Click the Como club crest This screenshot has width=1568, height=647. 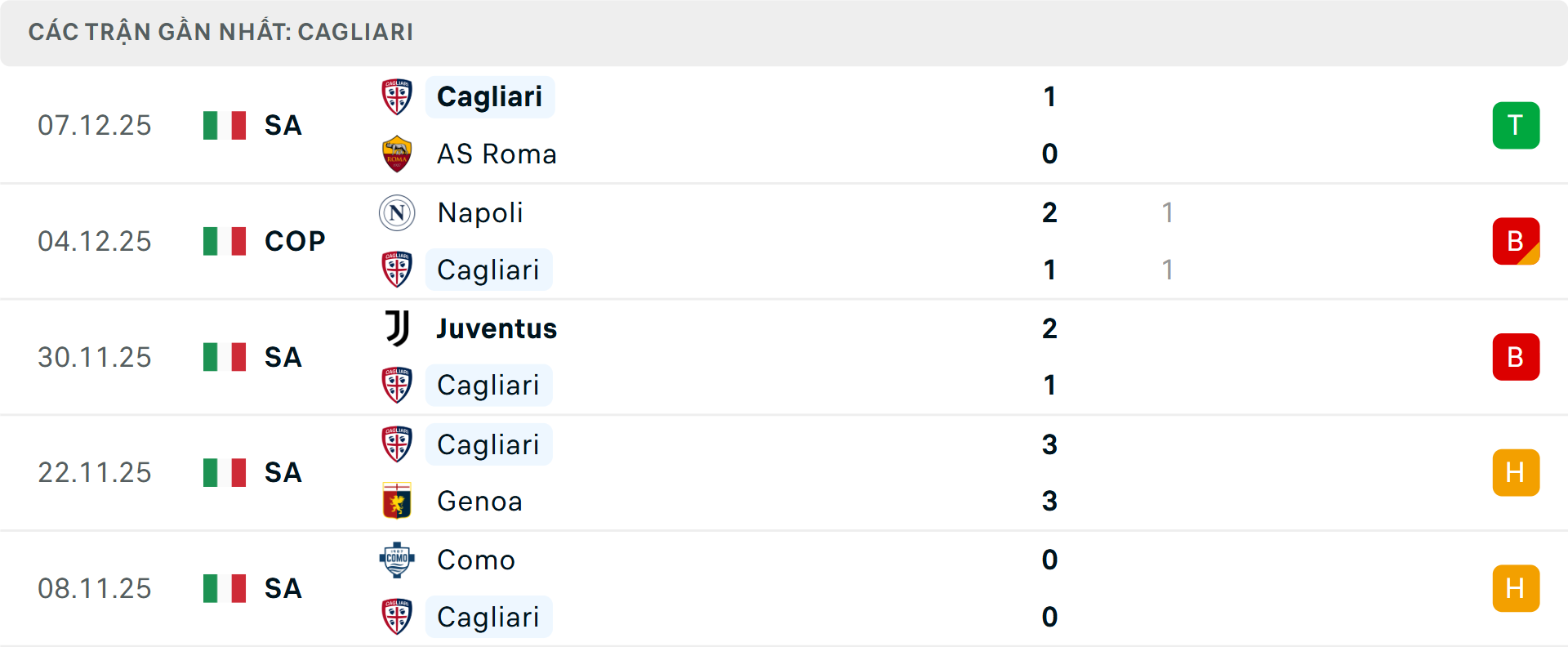coord(397,560)
